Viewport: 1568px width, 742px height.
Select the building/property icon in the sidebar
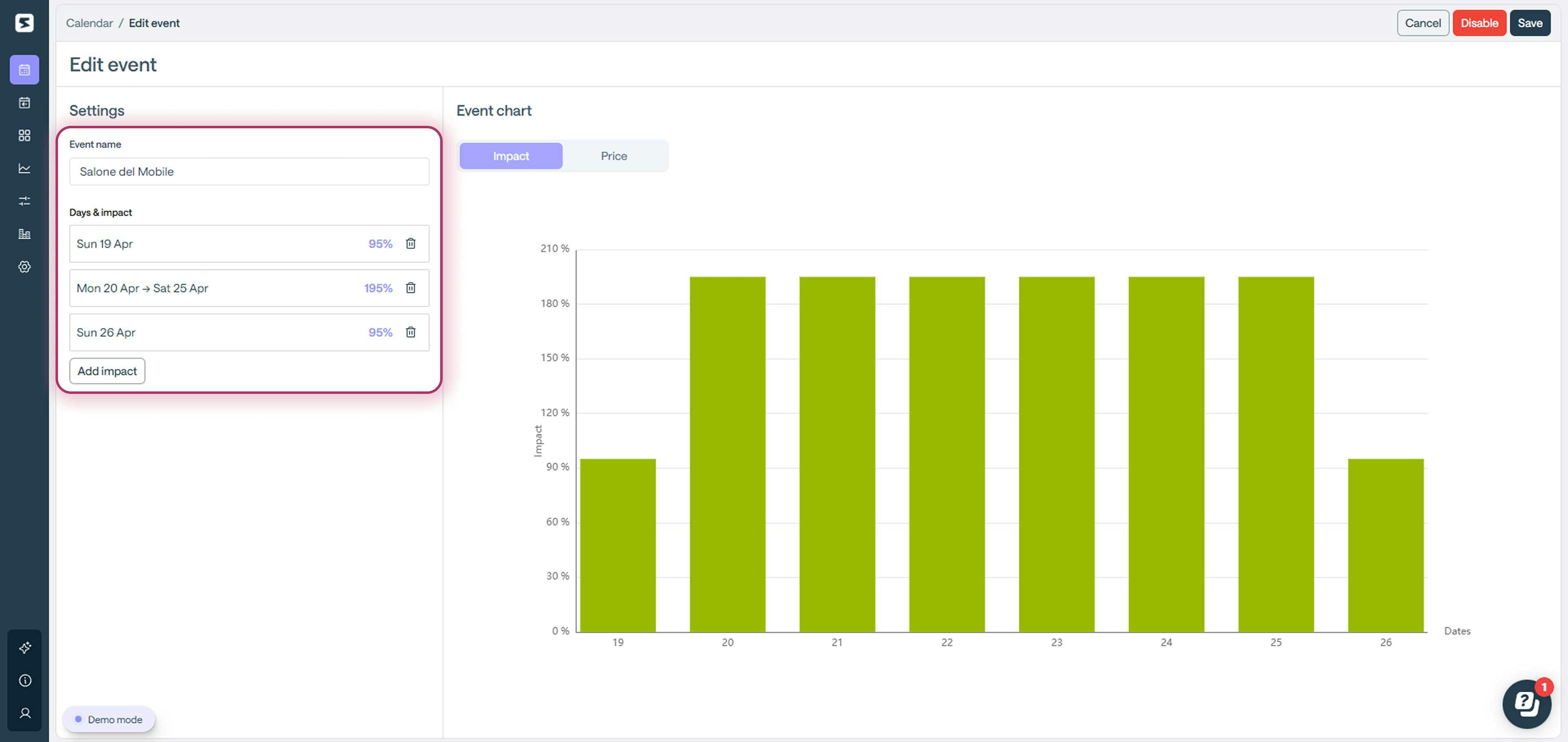(x=24, y=234)
